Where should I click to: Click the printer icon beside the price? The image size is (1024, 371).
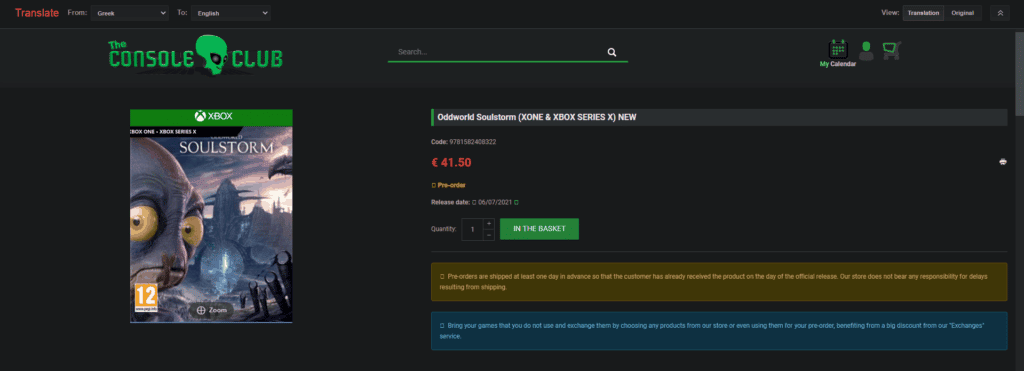coord(1002,162)
